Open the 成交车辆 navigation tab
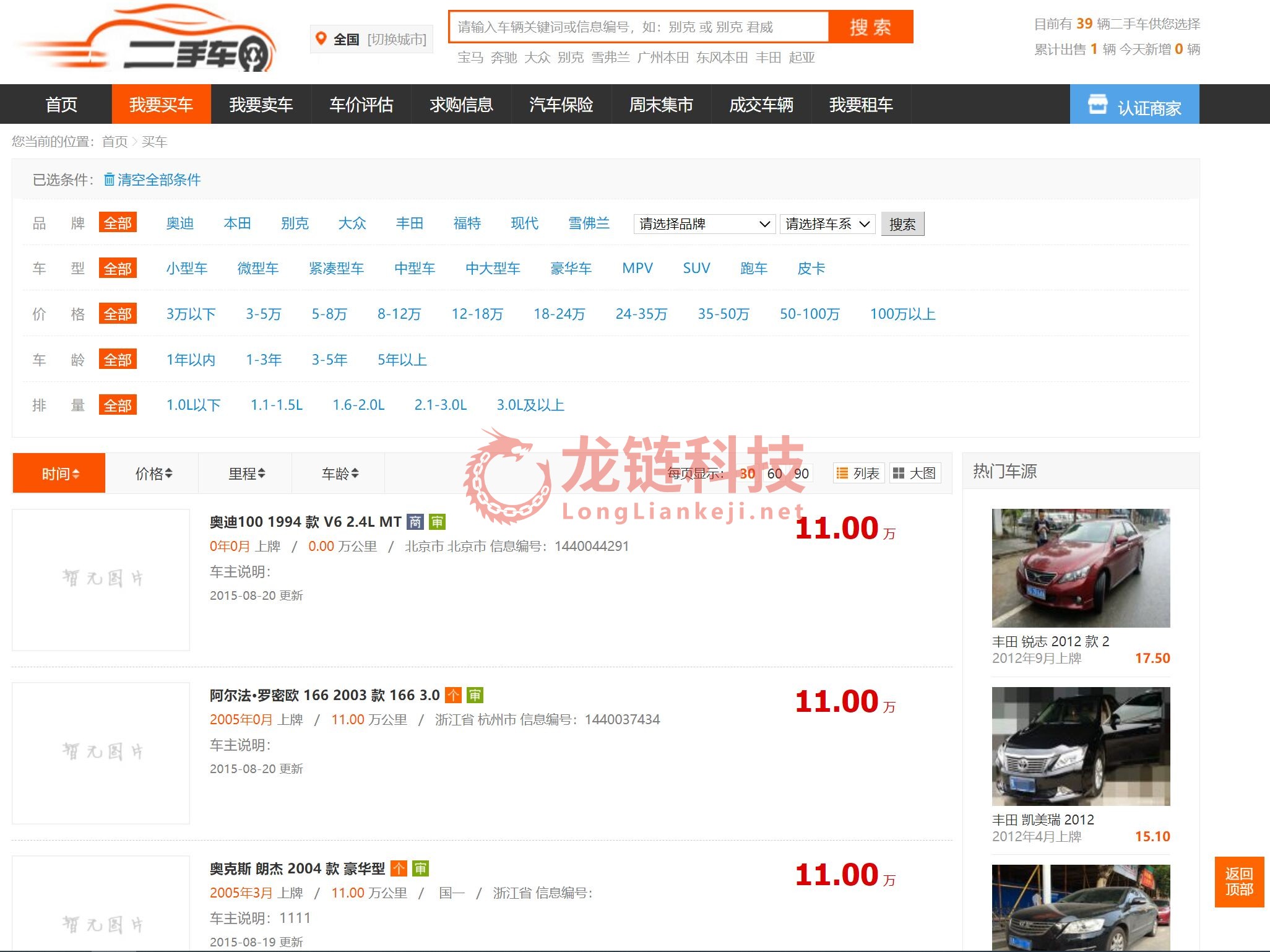 pyautogui.click(x=761, y=104)
